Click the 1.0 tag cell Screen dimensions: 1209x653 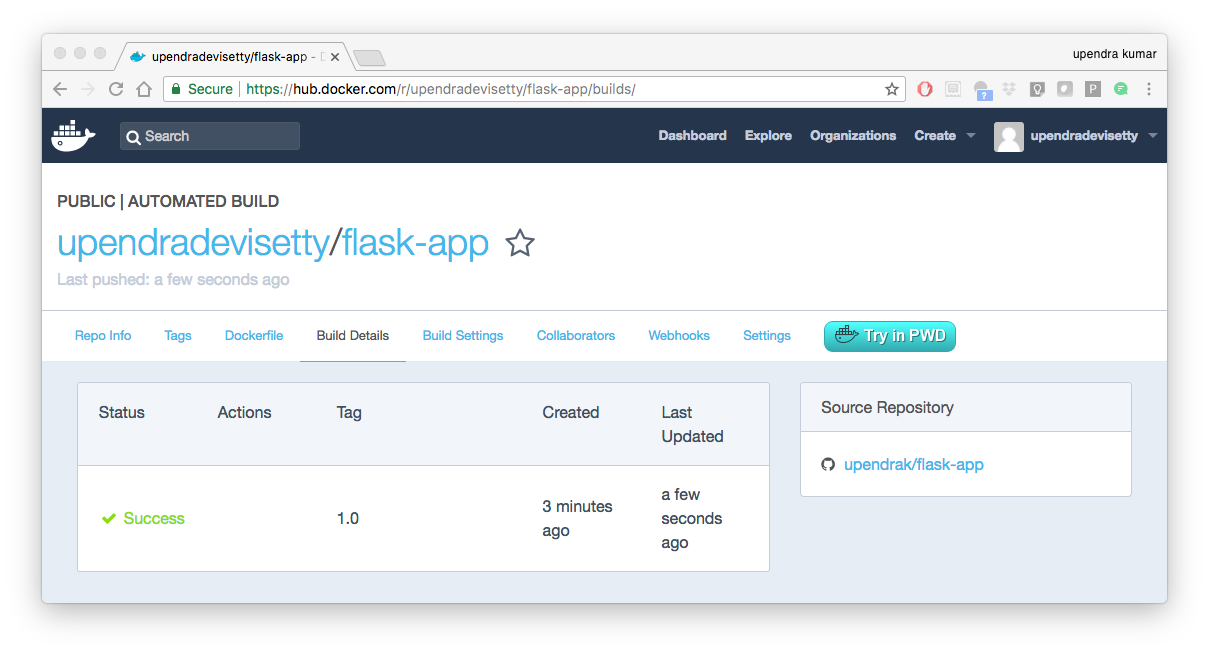pyautogui.click(x=348, y=518)
